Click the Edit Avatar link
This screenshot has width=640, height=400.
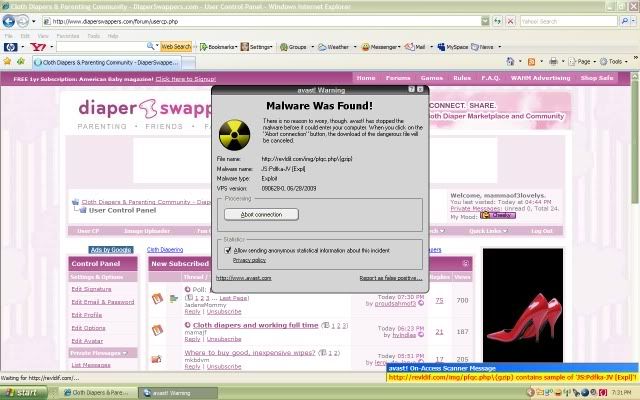click(x=87, y=341)
